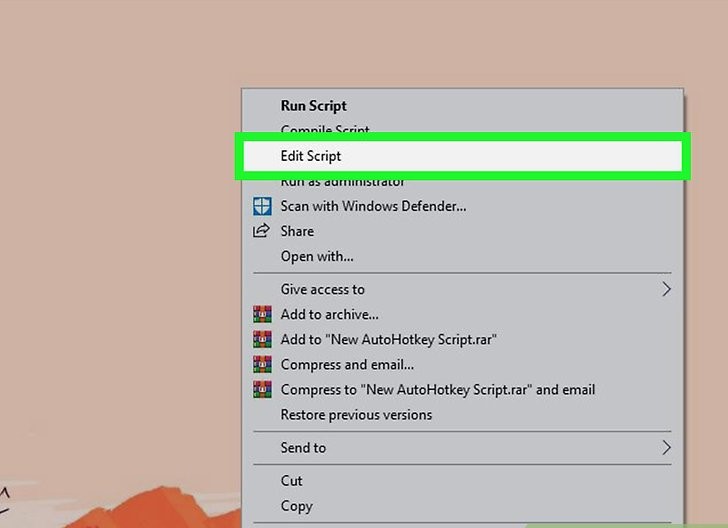Viewport: 728px width, 528px height.
Task: Expand the Give access to chevron
Action: pos(666,289)
